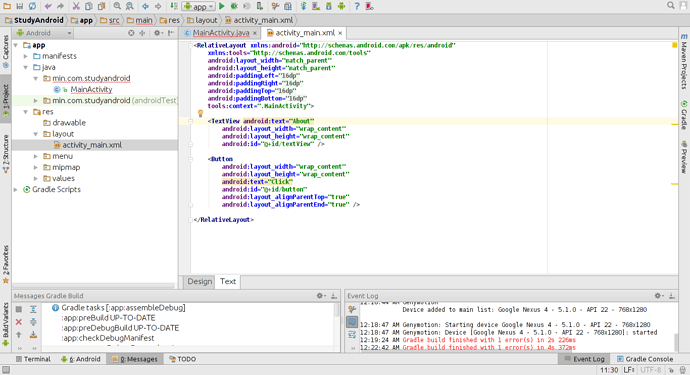Navigate Back with the left arrow icon

[x=146, y=6]
